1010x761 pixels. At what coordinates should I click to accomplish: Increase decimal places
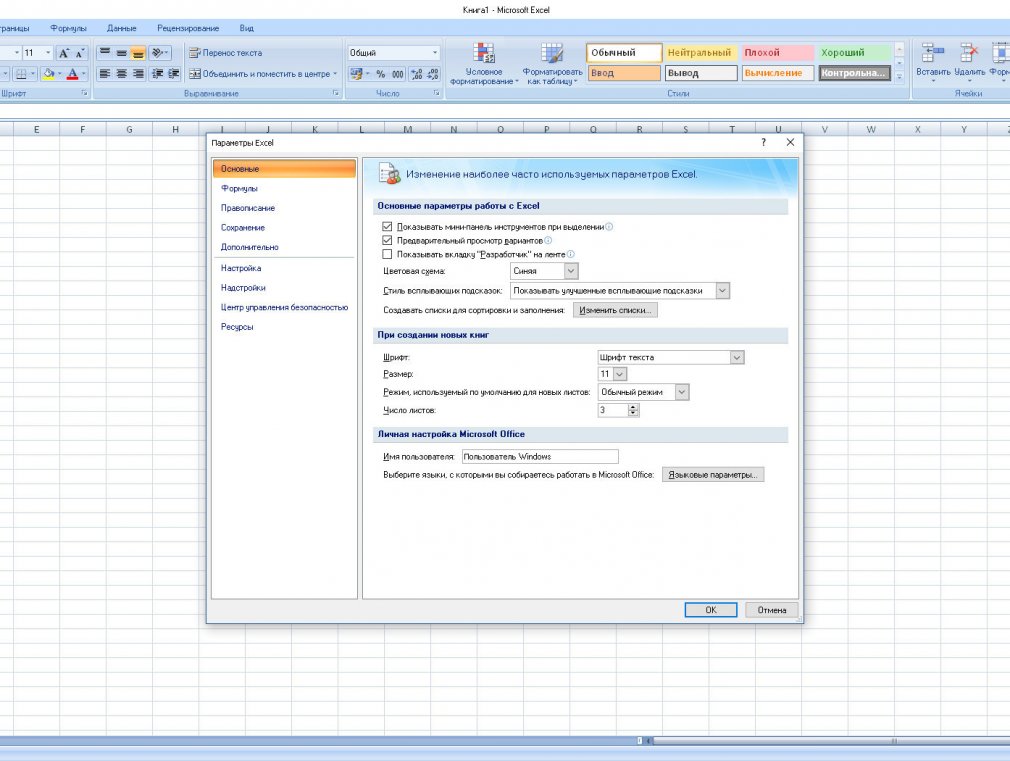click(x=417, y=74)
